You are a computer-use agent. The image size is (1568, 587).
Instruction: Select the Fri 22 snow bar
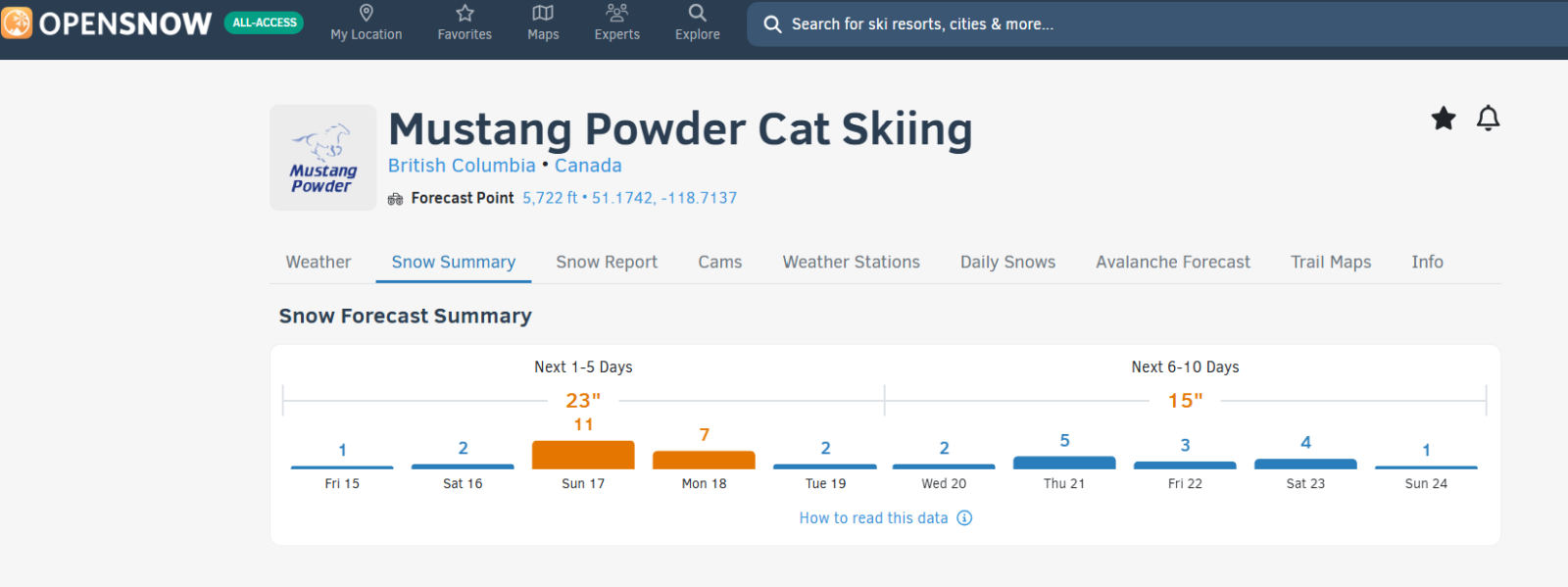(1185, 465)
